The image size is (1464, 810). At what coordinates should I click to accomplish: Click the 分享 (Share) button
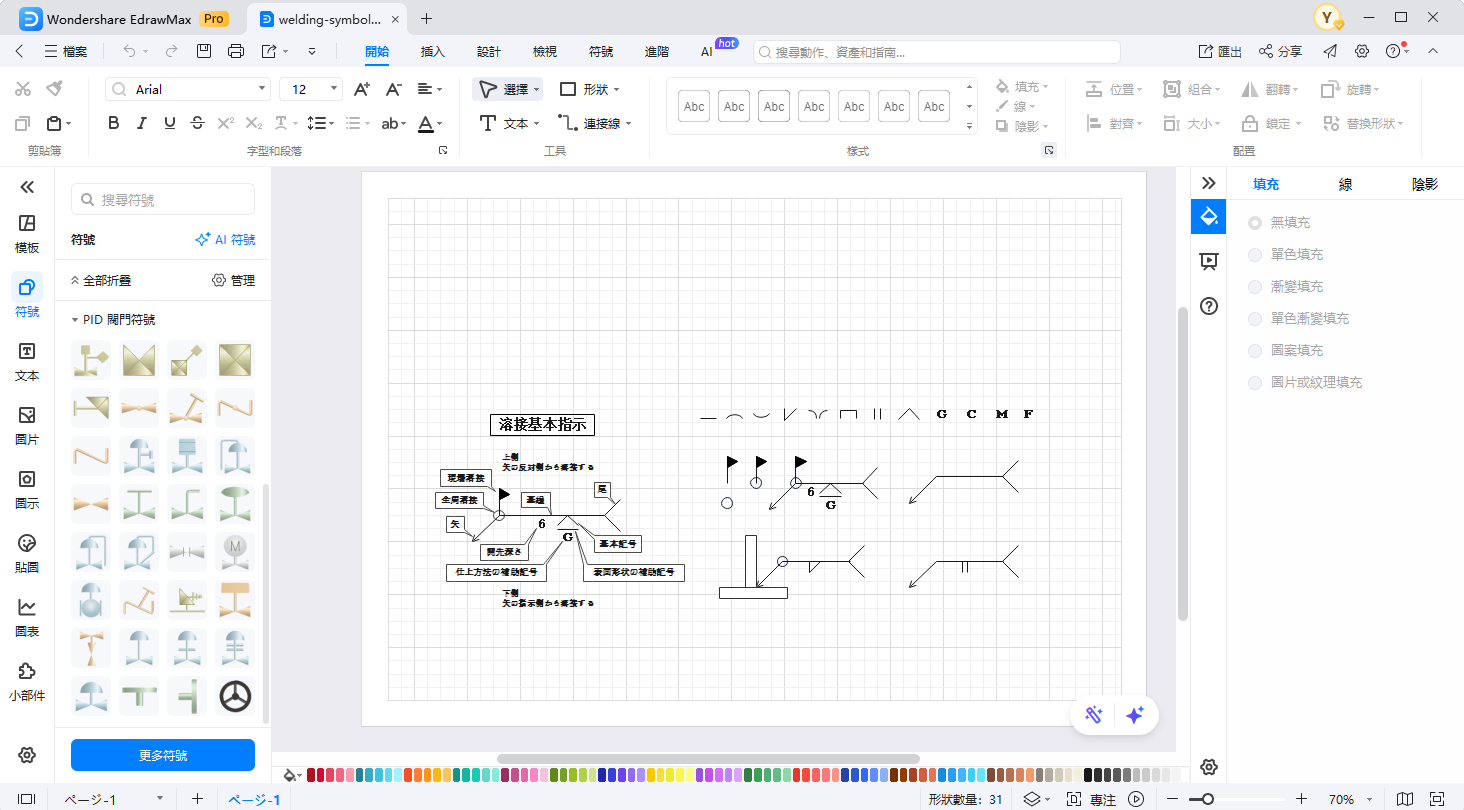click(1280, 51)
